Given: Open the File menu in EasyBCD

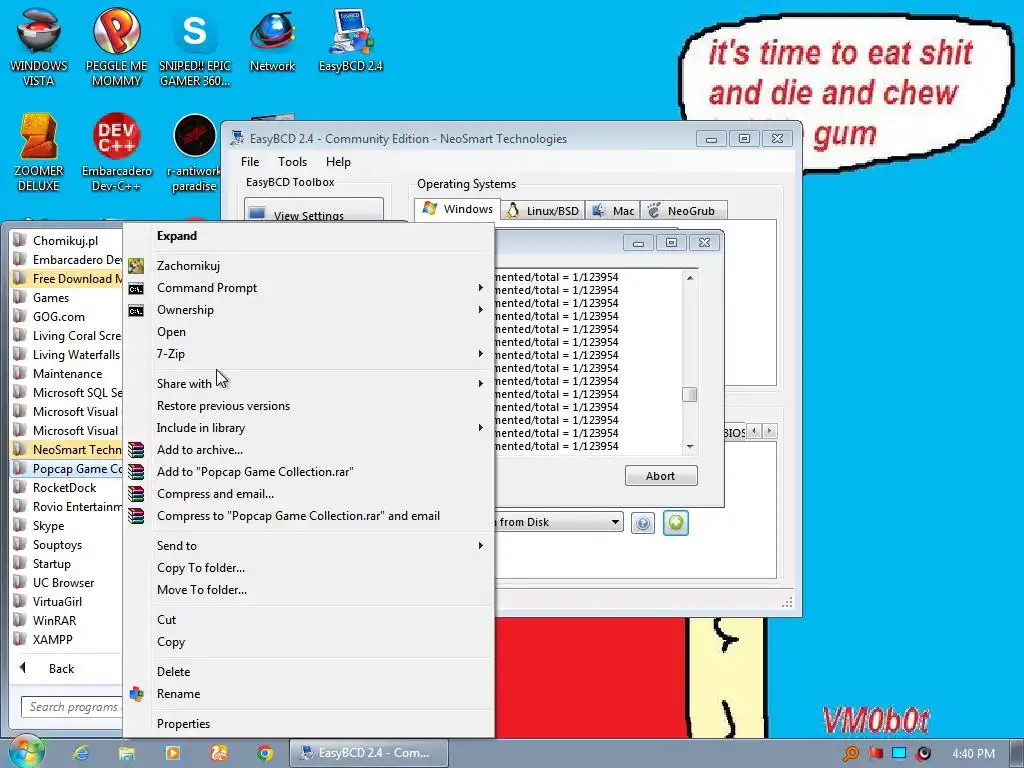Looking at the screenshot, I should (x=250, y=162).
